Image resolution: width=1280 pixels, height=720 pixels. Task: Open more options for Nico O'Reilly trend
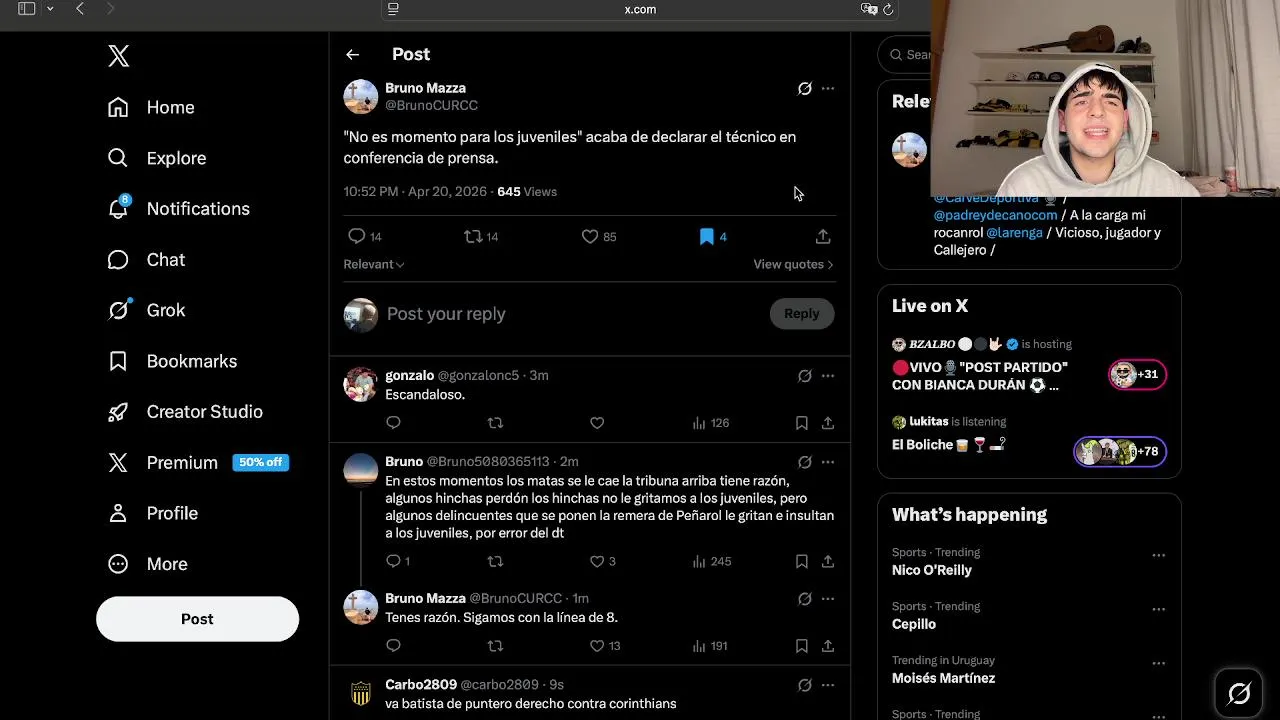coord(1158,555)
